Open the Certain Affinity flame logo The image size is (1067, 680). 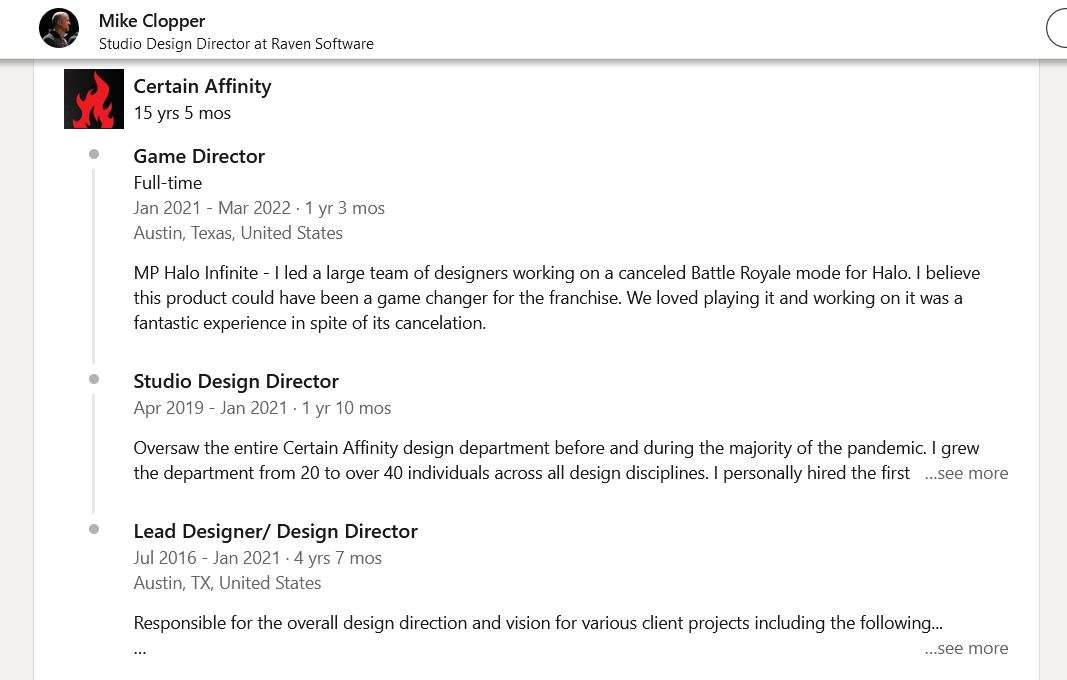coord(94,99)
